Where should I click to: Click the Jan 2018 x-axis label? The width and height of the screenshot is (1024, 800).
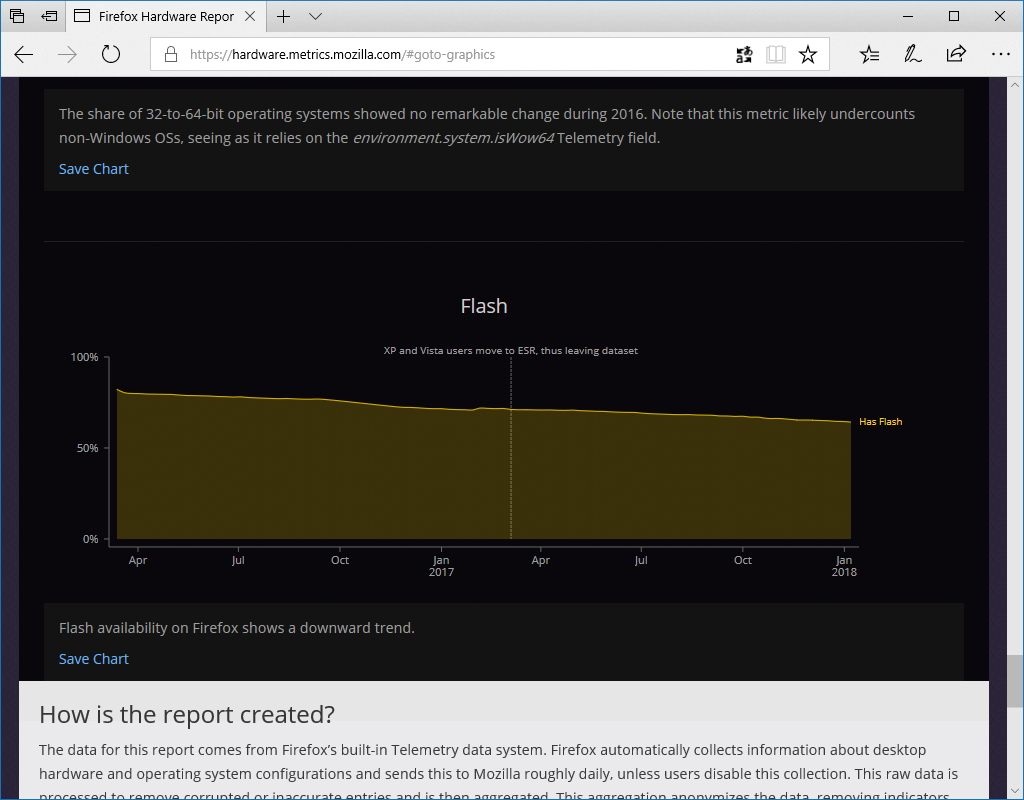tap(844, 566)
